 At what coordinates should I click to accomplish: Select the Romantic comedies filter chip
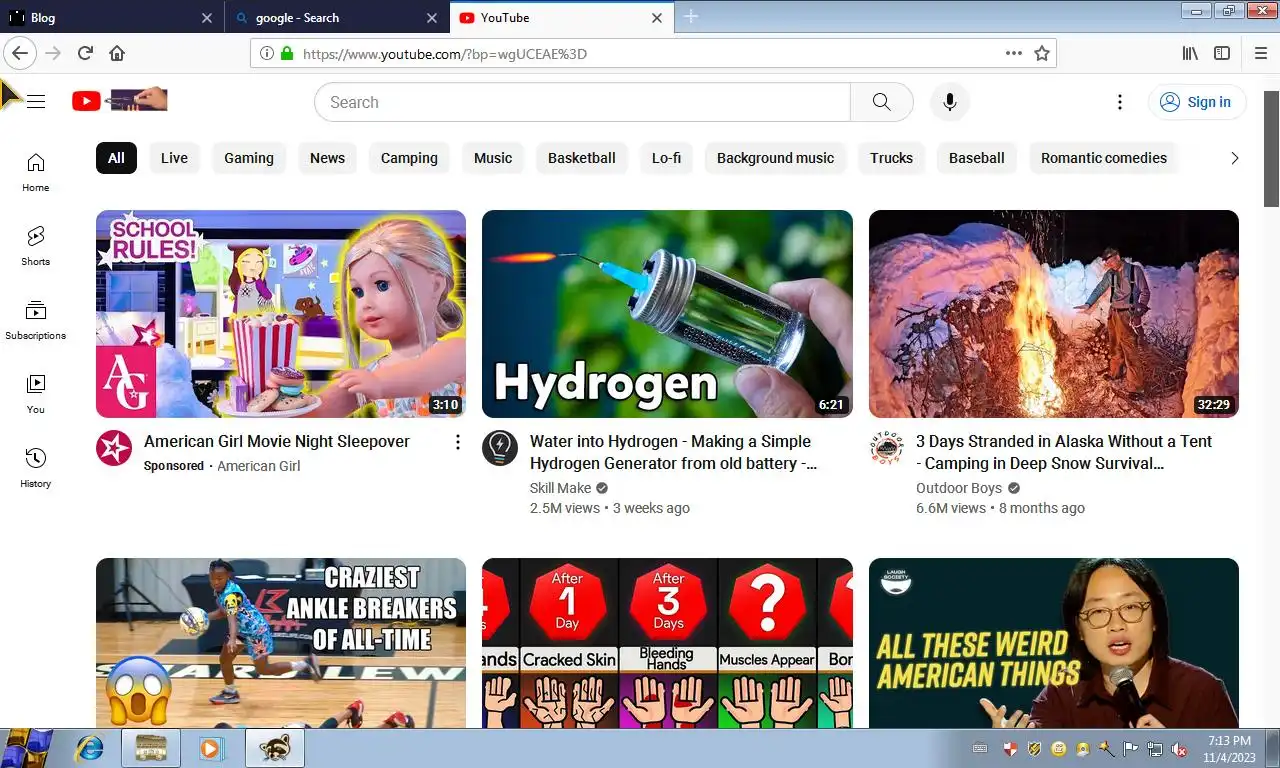point(1104,158)
